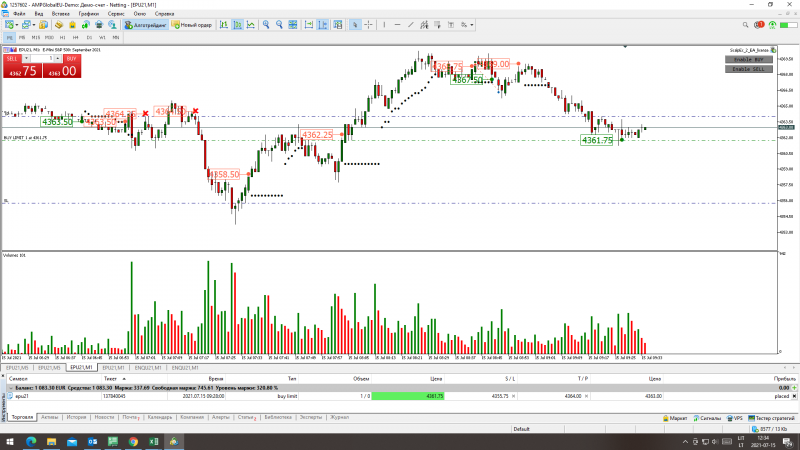Image resolution: width=800 pixels, height=450 pixels.
Task: Open the Графики menu
Action: pyautogui.click(x=89, y=14)
